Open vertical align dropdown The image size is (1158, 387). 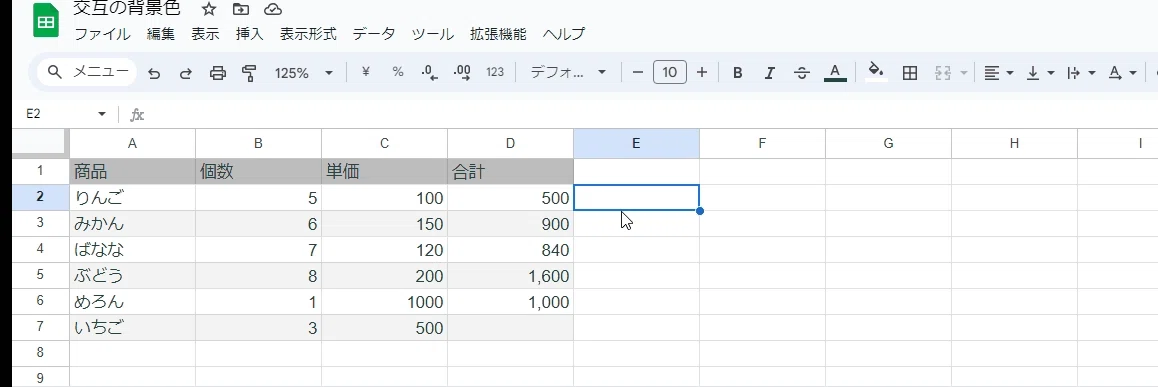[x=1041, y=72]
